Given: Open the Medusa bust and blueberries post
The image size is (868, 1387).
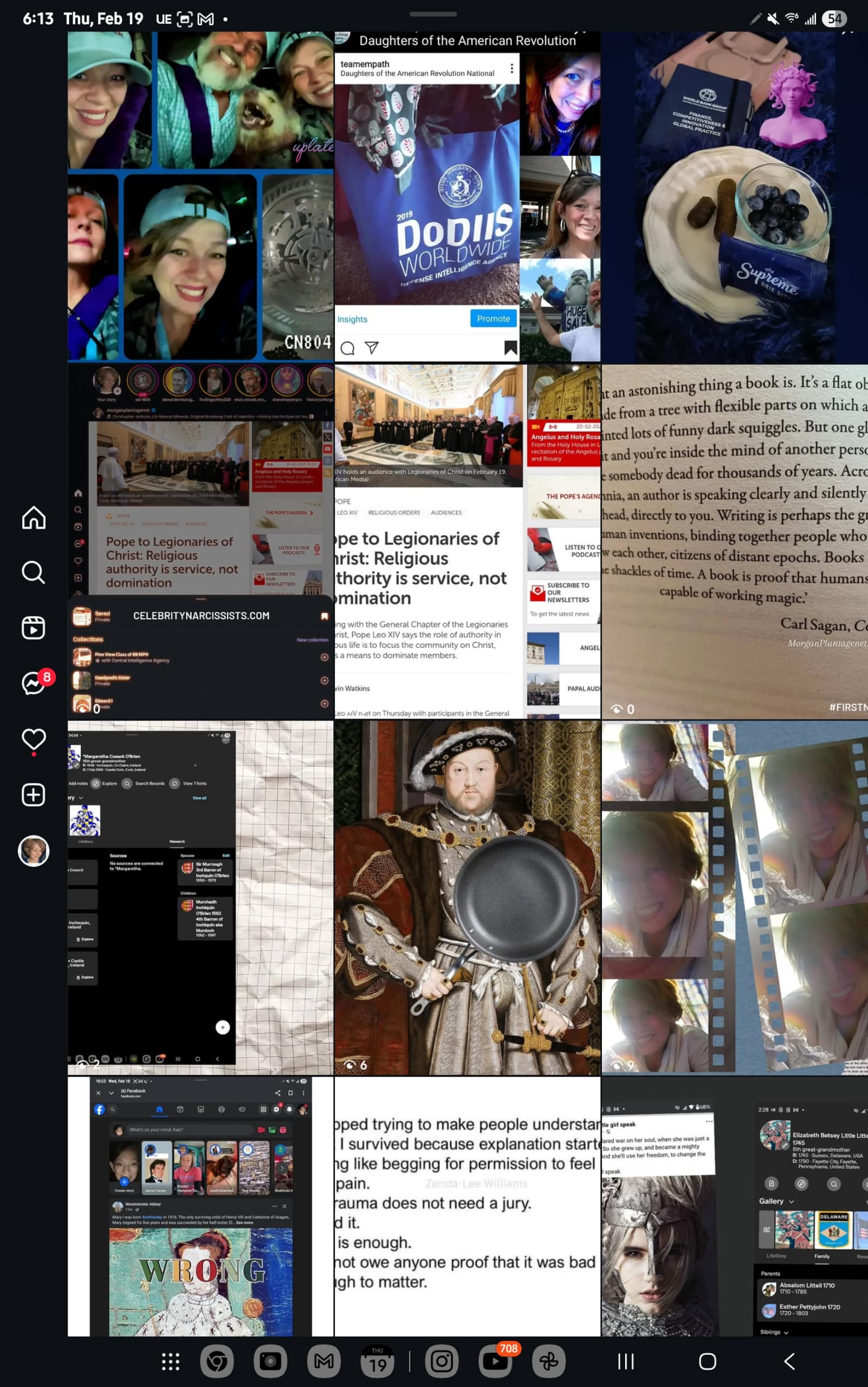Looking at the screenshot, I should 734,196.
